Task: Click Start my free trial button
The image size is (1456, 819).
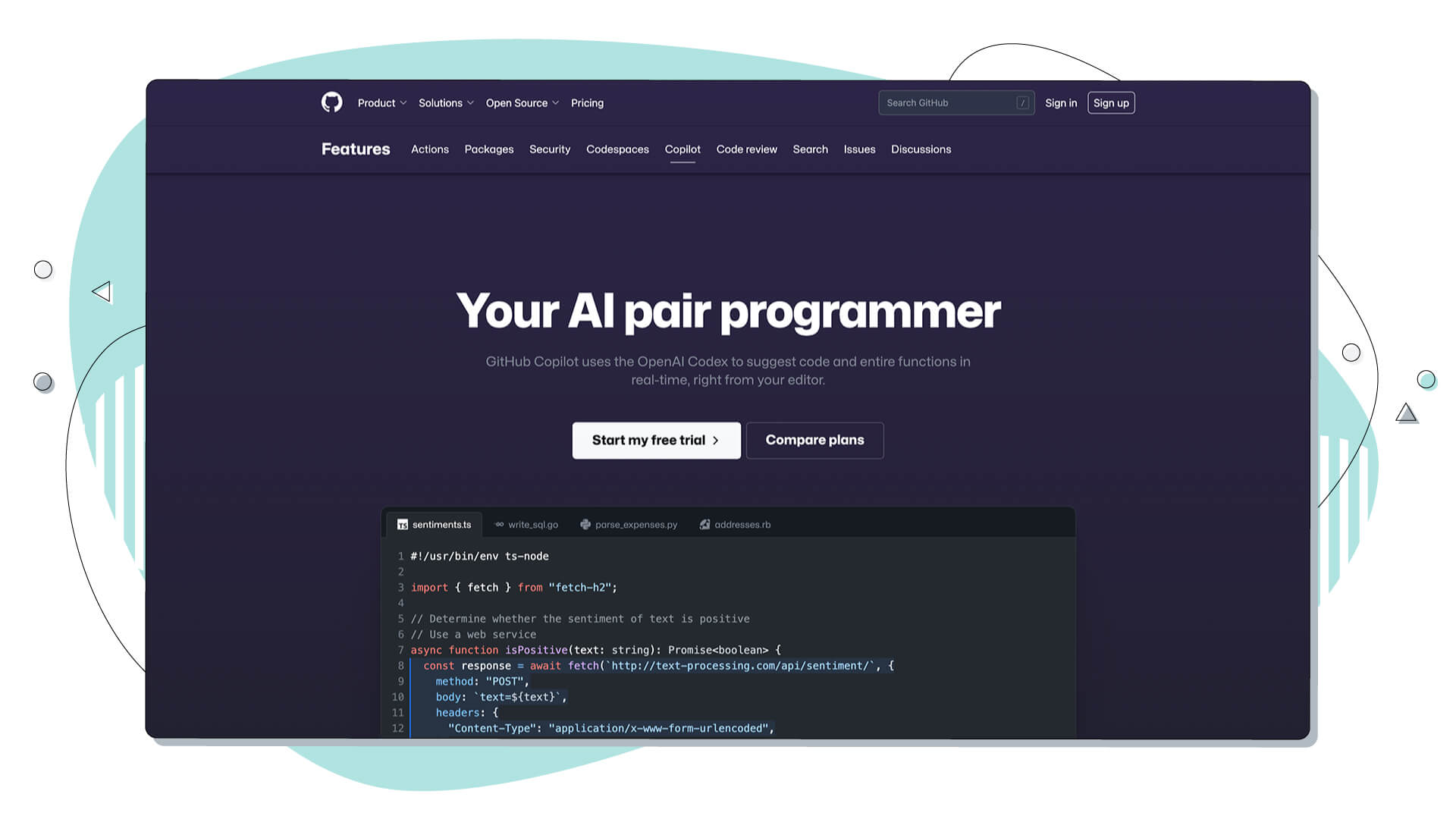Action: (x=656, y=441)
